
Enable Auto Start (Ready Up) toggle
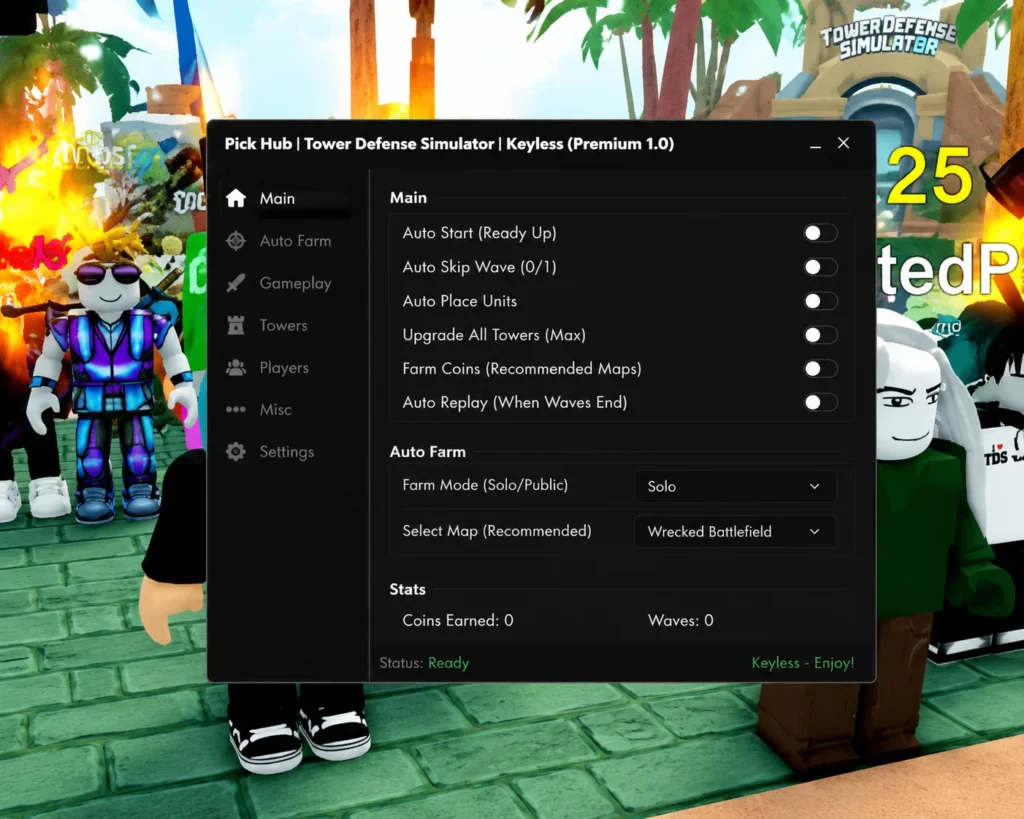820,233
